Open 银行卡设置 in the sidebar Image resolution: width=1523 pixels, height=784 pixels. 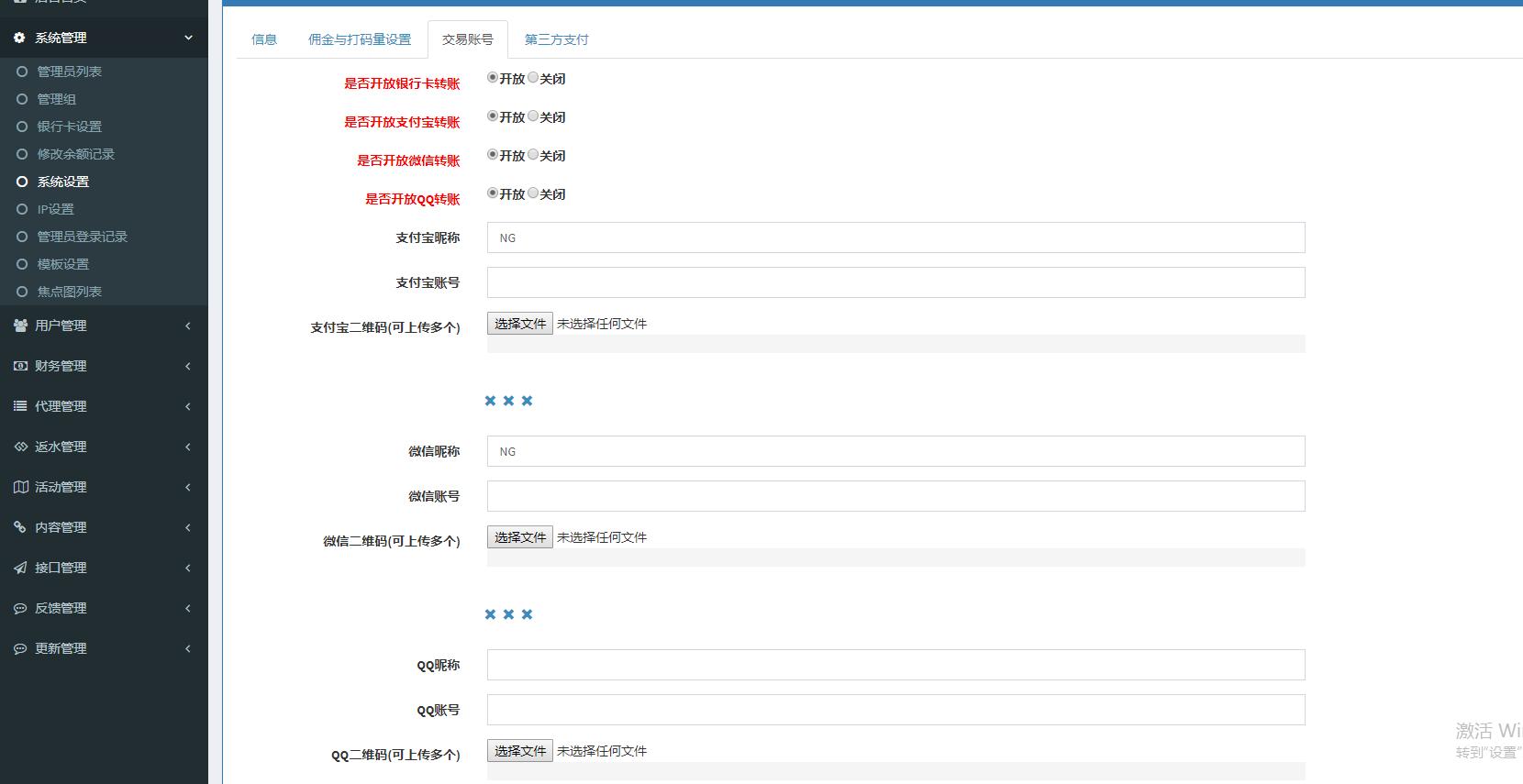(69, 127)
